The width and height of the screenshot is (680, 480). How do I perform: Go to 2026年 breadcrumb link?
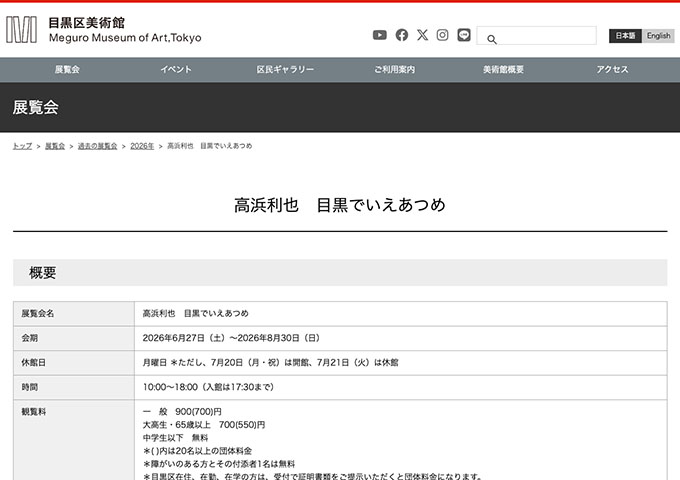tap(142, 146)
